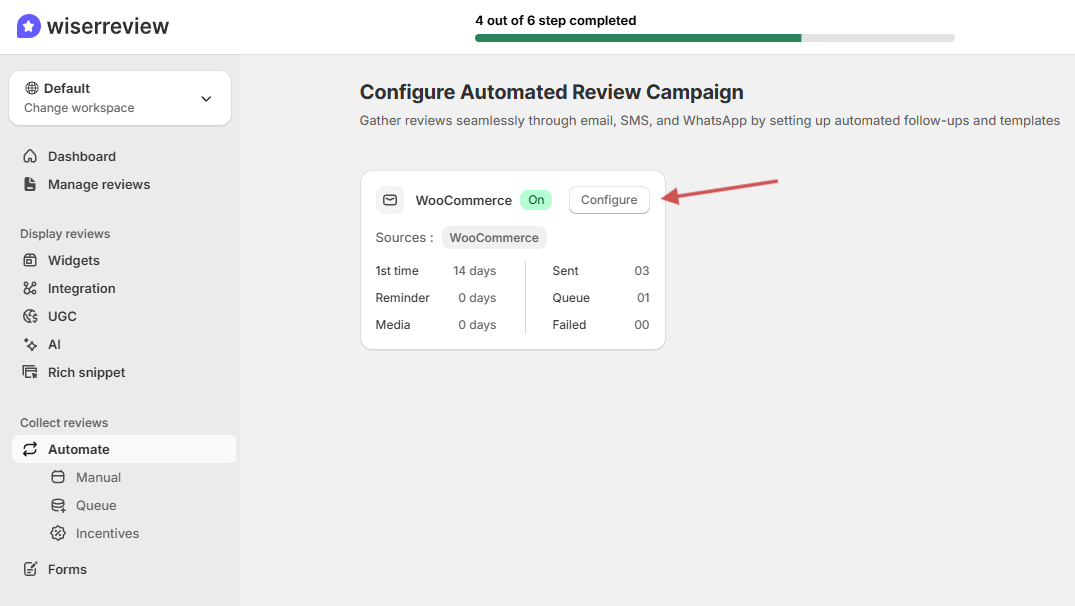Image resolution: width=1075 pixels, height=606 pixels.
Task: Click the UGC globe icon
Action: (x=30, y=316)
